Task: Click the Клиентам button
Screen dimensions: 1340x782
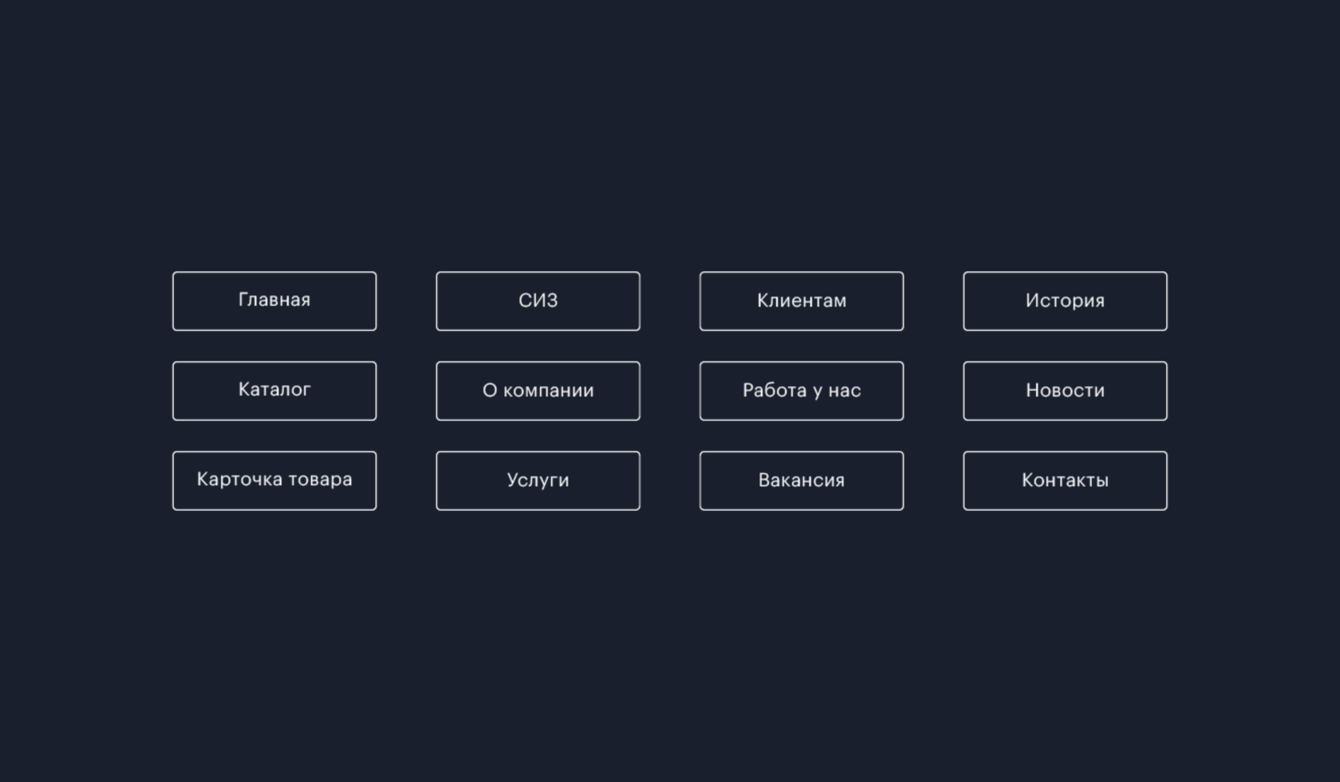Action: (801, 301)
